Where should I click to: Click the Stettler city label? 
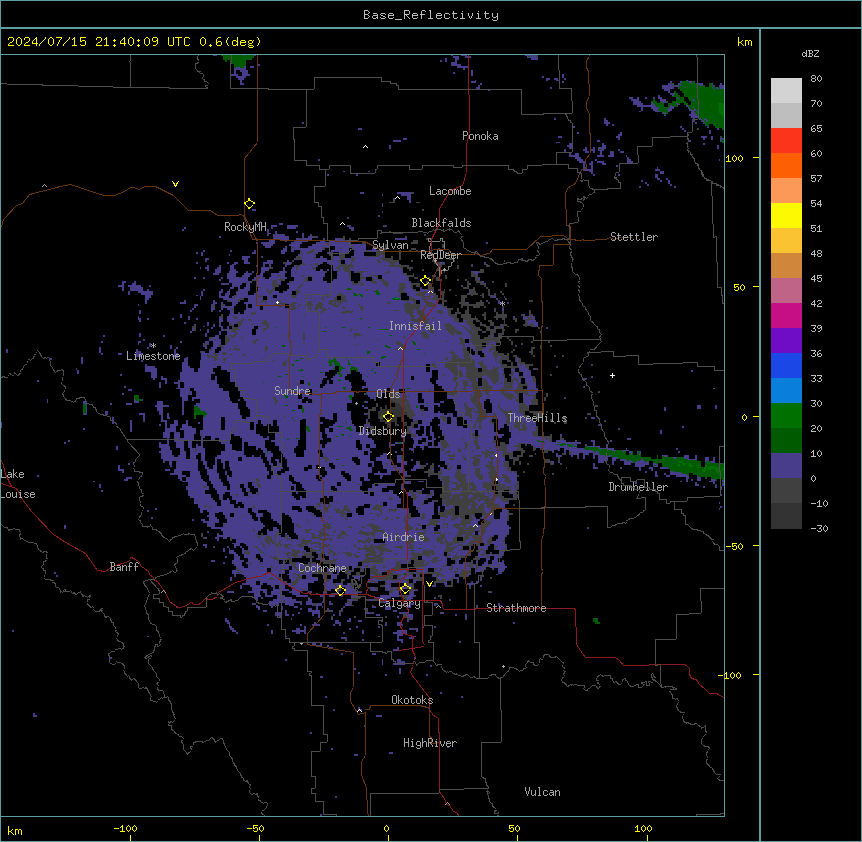point(634,237)
